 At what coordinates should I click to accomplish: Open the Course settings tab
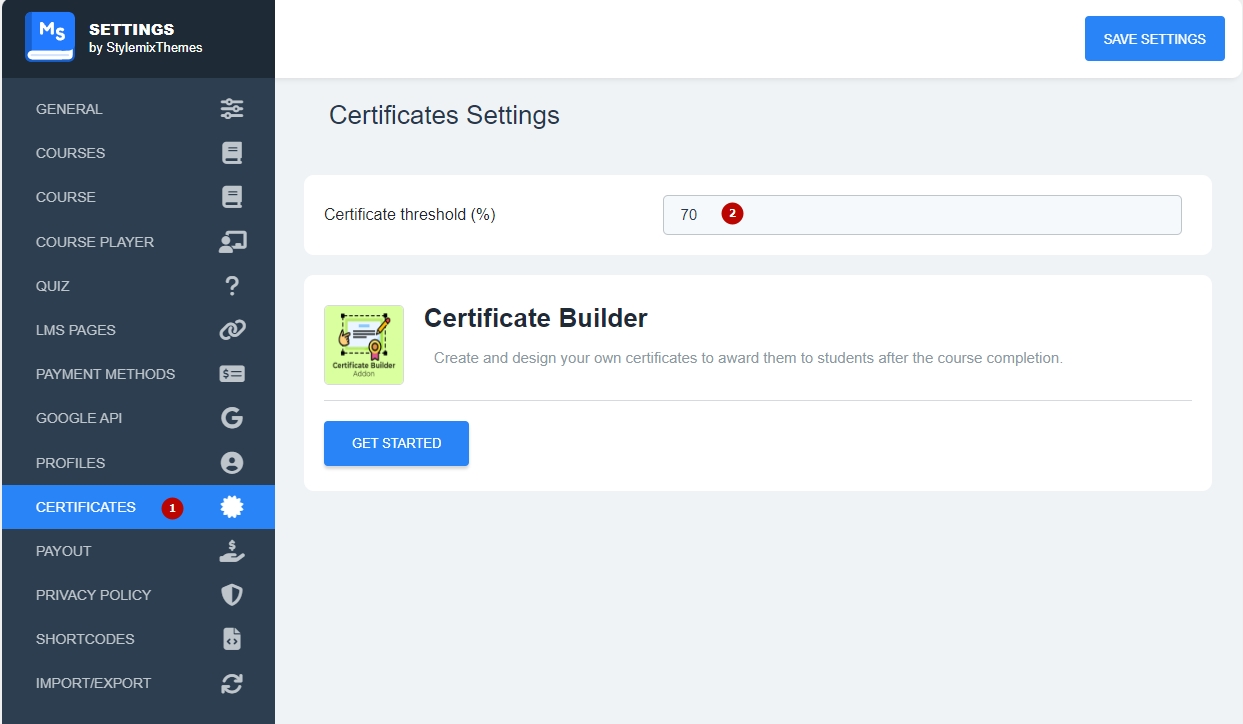tap(66, 197)
